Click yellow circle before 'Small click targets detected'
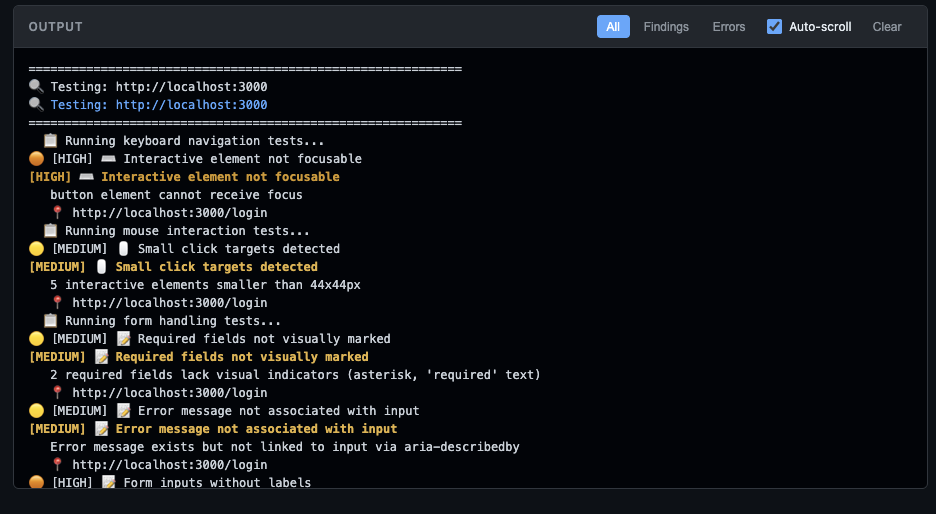This screenshot has width=936, height=514. pyautogui.click(x=36, y=248)
